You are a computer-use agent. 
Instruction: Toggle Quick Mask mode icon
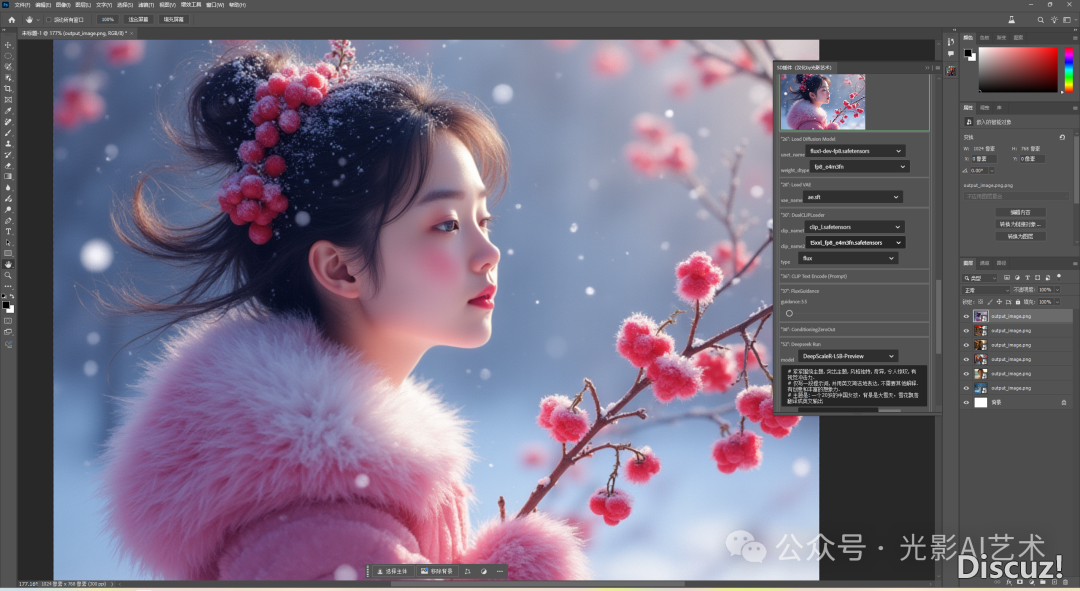click(8, 321)
